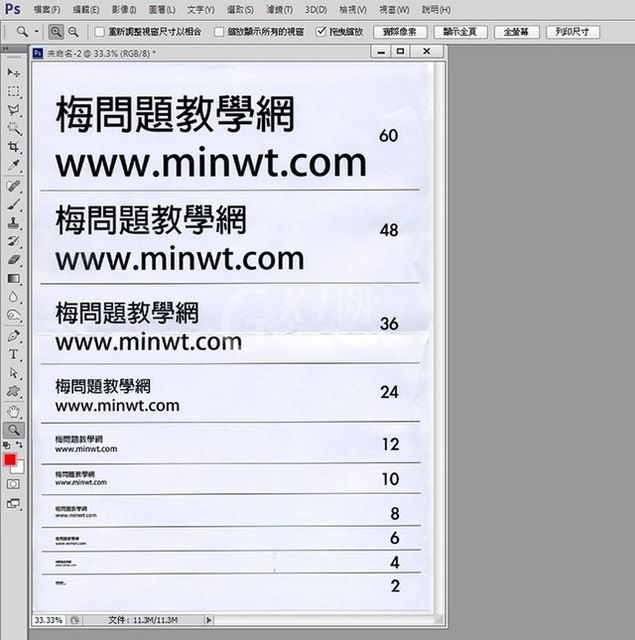Screen dimensions: 635x640
Task: Open the white background color swatch
Action: 19,469
